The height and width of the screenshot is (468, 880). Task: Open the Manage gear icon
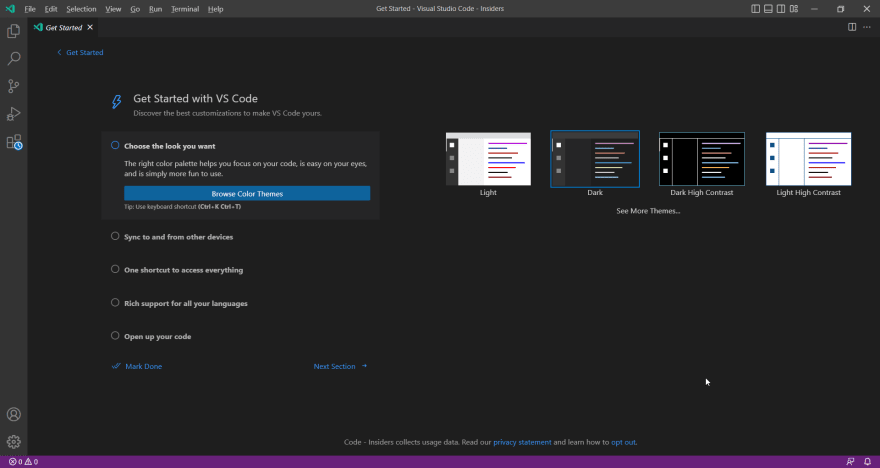click(13, 442)
